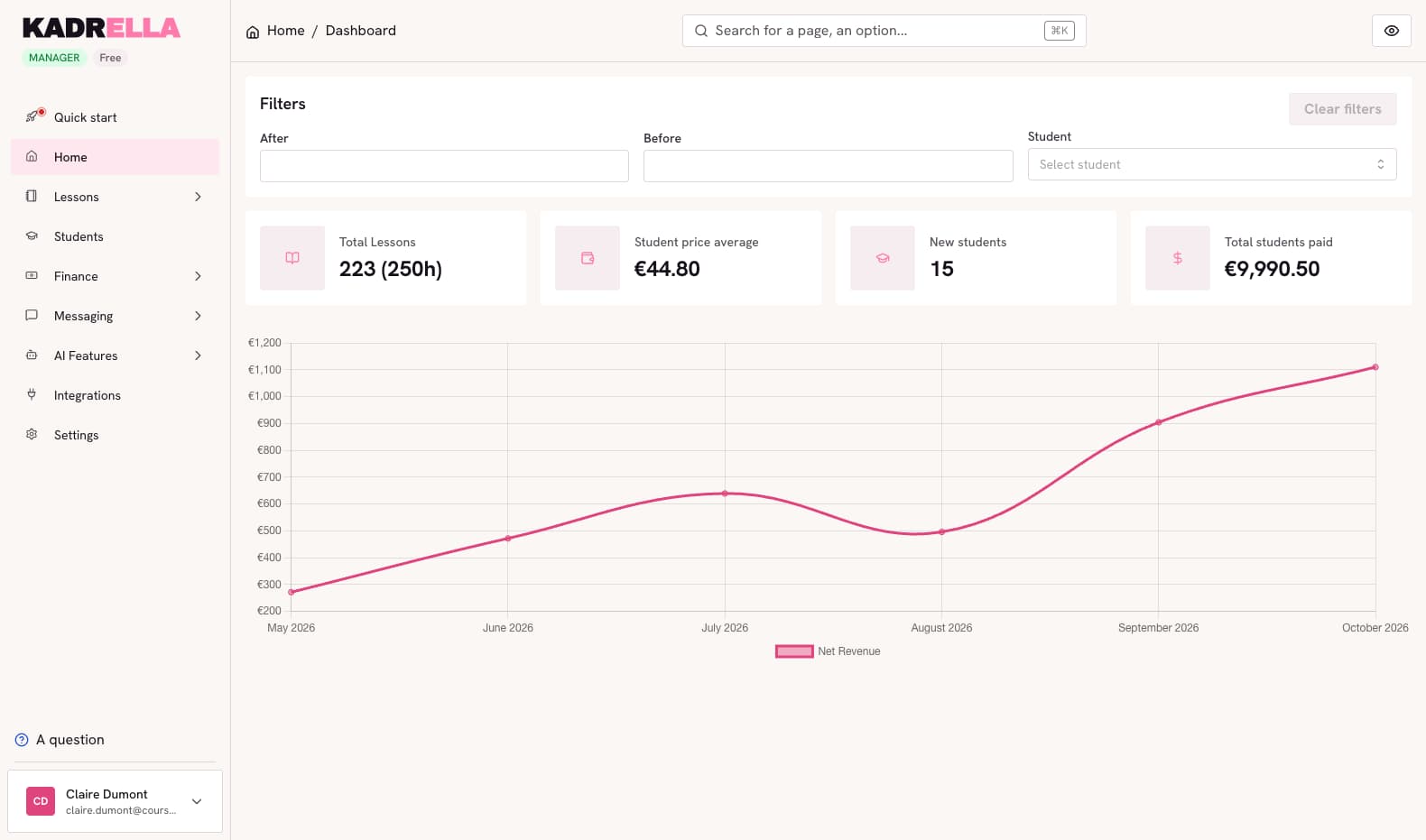Open Claire Dumont account menu chevron
Screen dimensions: 1426x840
click(x=197, y=801)
